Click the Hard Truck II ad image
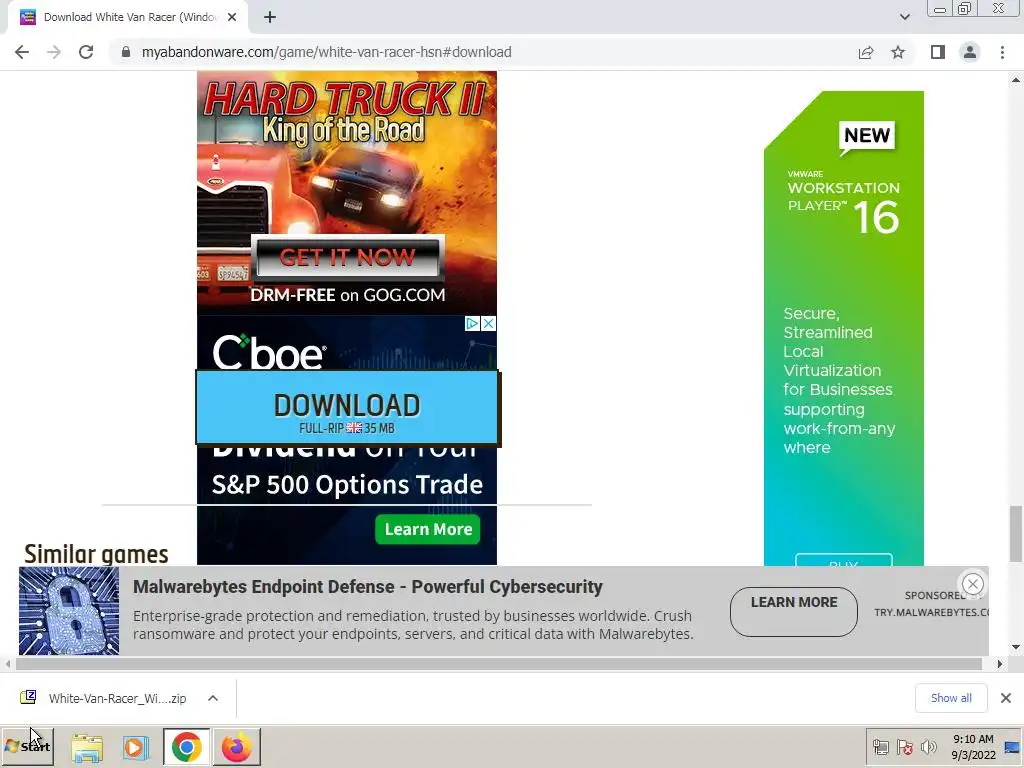 347,193
